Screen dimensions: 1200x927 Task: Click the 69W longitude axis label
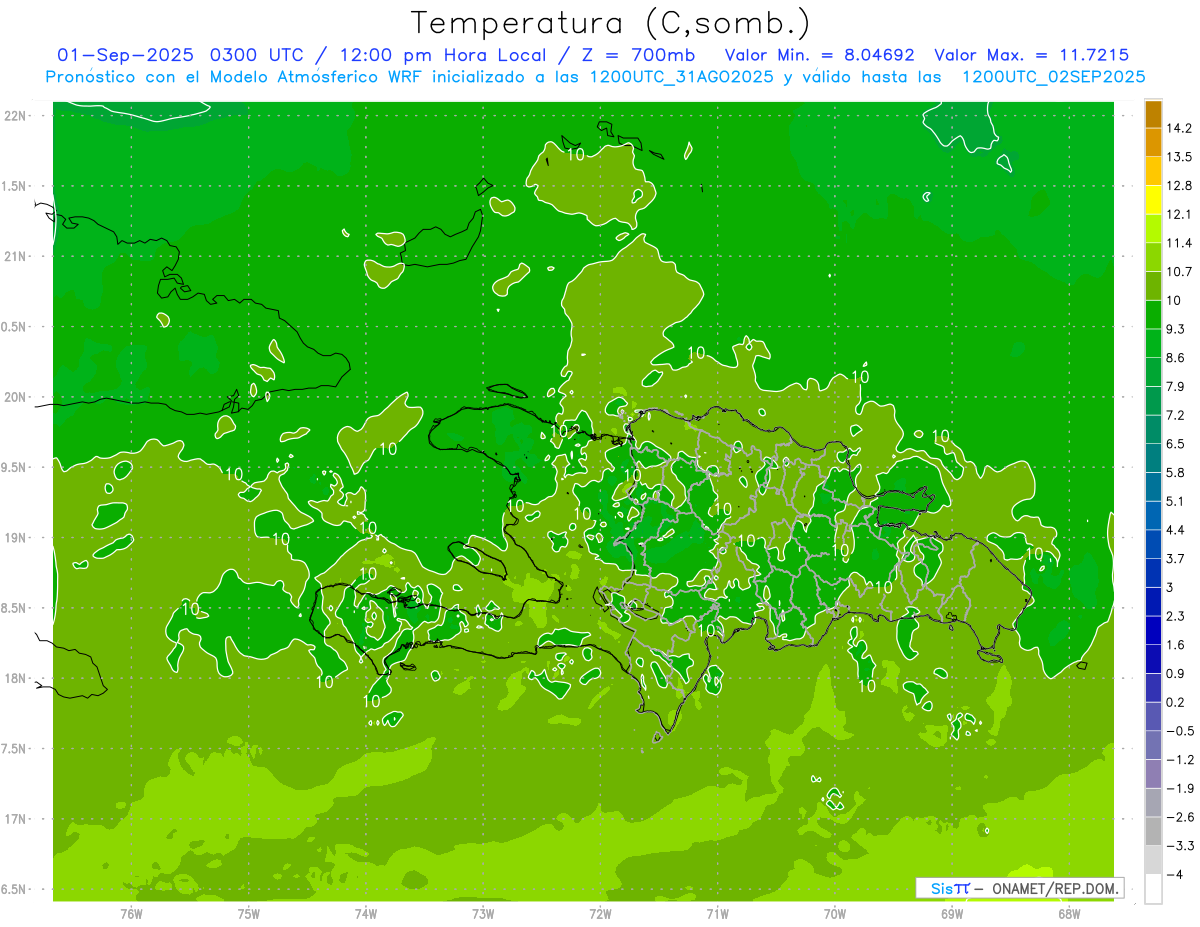pos(952,913)
